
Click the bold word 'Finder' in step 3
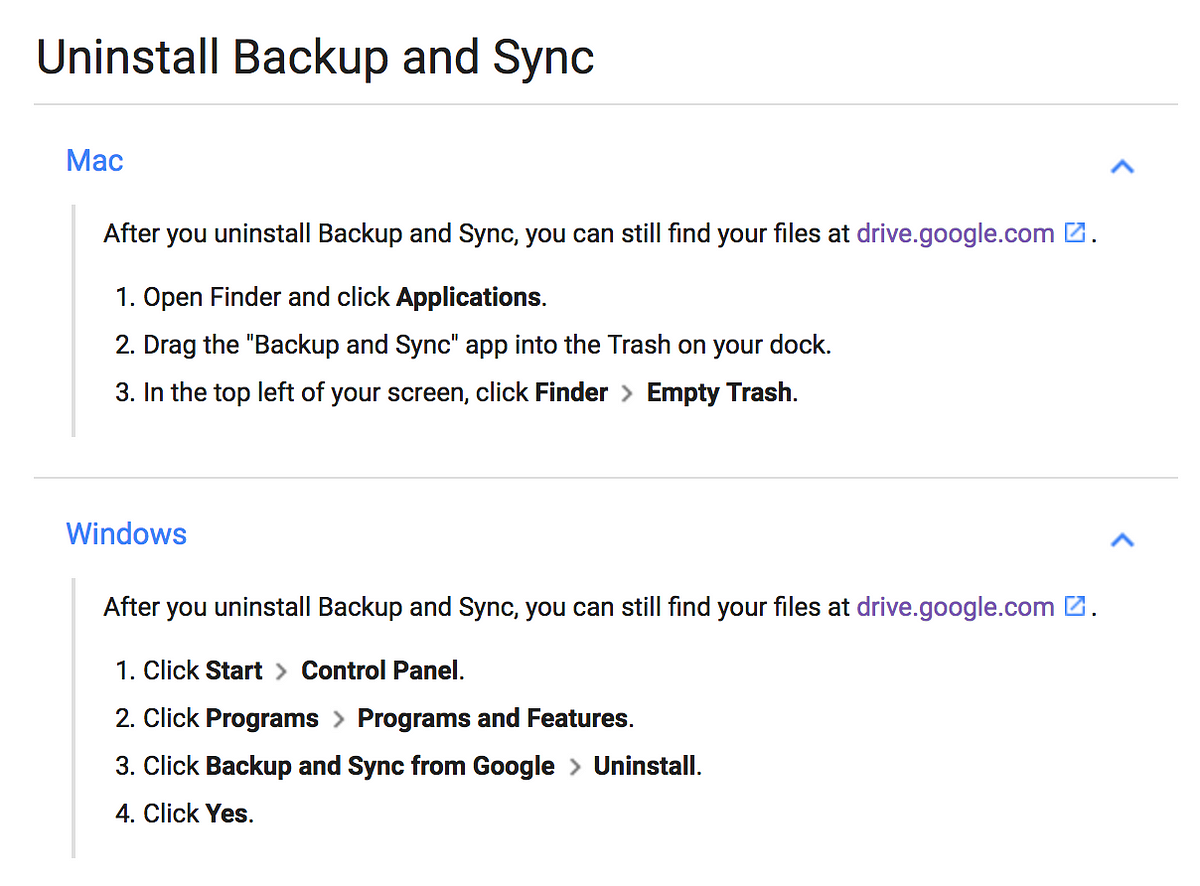coord(571,393)
